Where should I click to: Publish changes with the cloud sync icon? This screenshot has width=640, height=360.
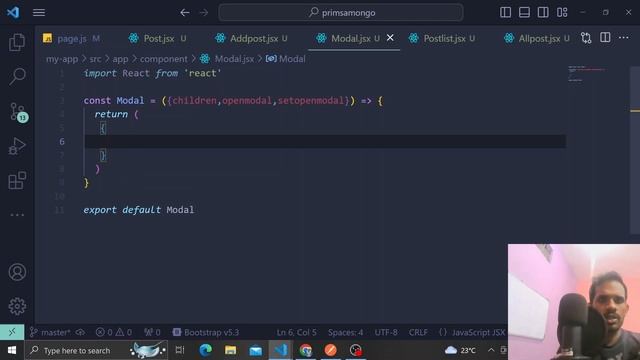coord(80,332)
